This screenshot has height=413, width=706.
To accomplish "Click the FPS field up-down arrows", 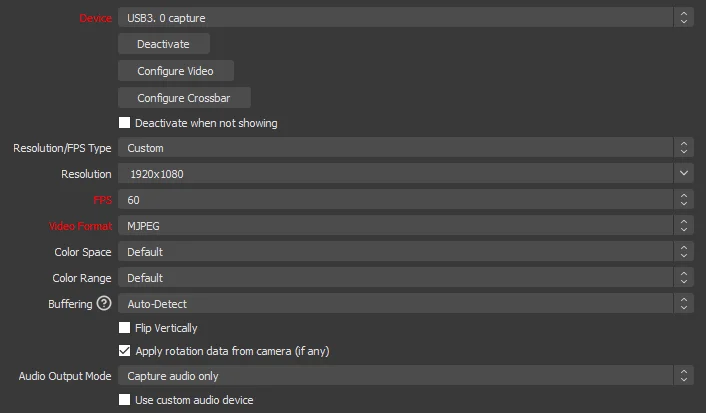I will (684, 200).
